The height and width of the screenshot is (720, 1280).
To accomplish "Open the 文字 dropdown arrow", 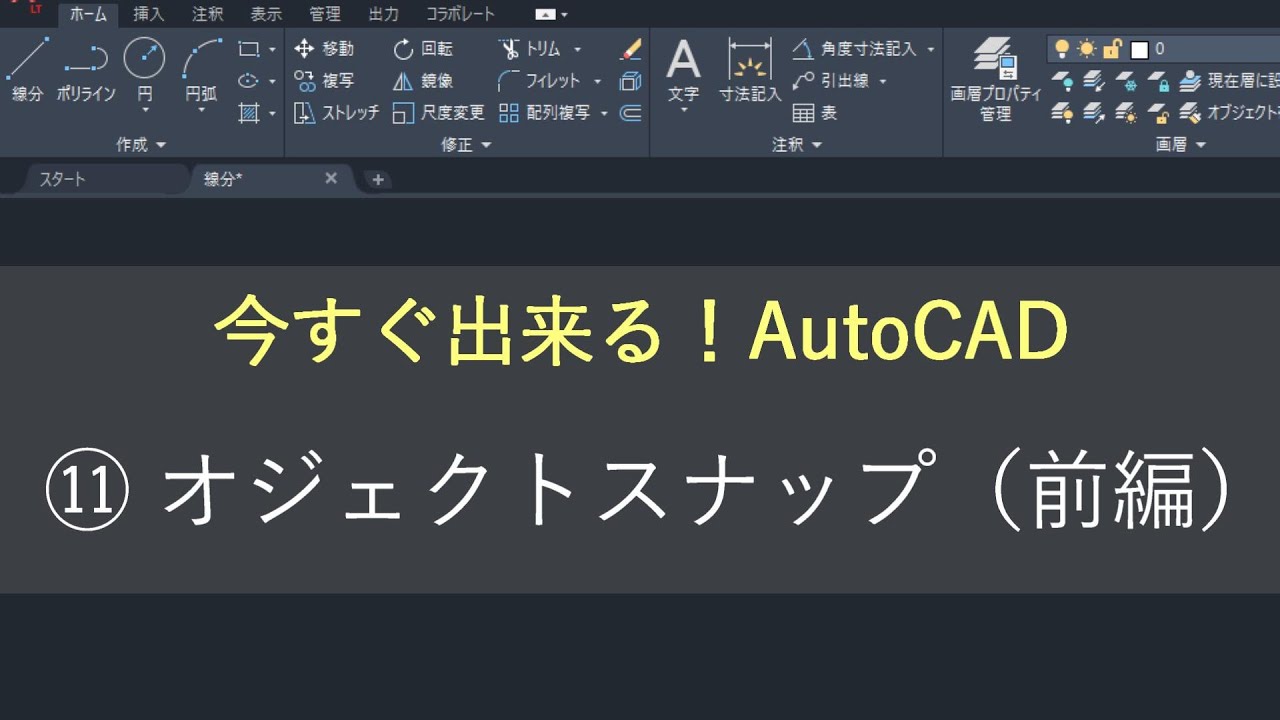I will pos(684,110).
